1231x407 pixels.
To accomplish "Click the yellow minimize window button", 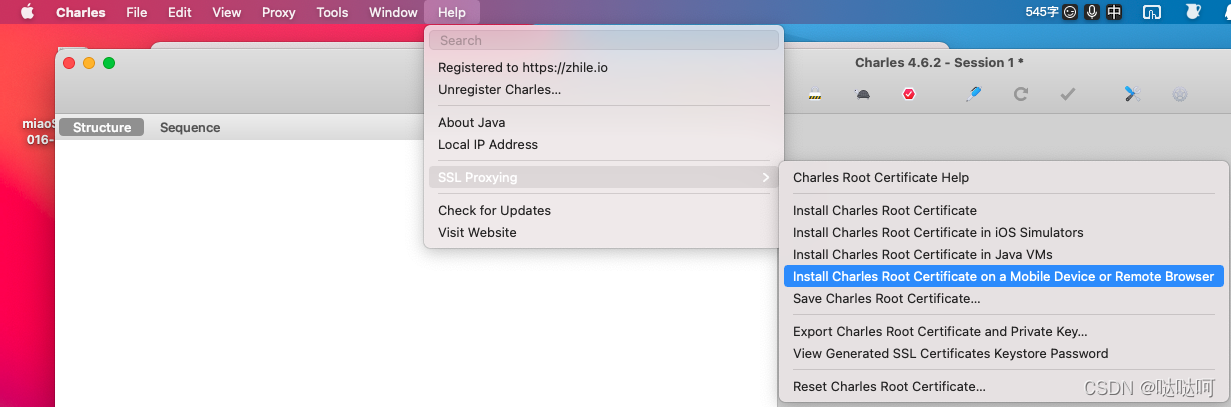I will click(89, 63).
